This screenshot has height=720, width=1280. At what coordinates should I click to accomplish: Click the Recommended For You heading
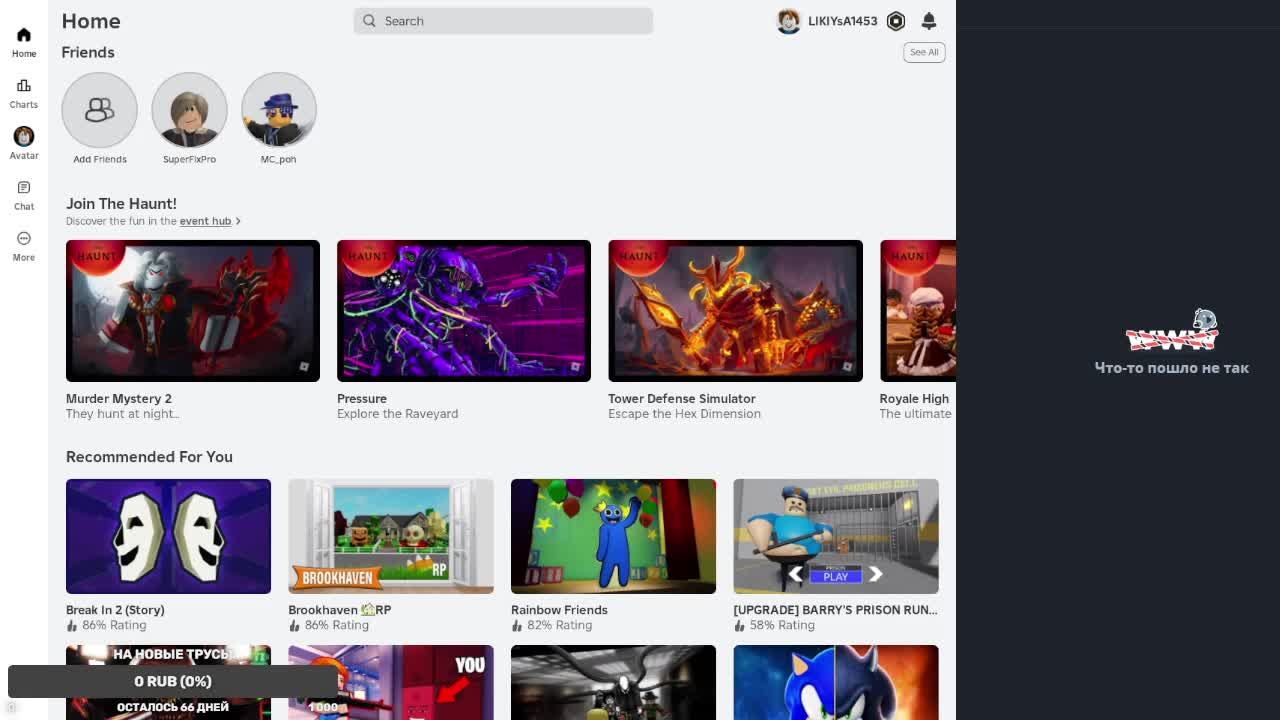tap(149, 457)
